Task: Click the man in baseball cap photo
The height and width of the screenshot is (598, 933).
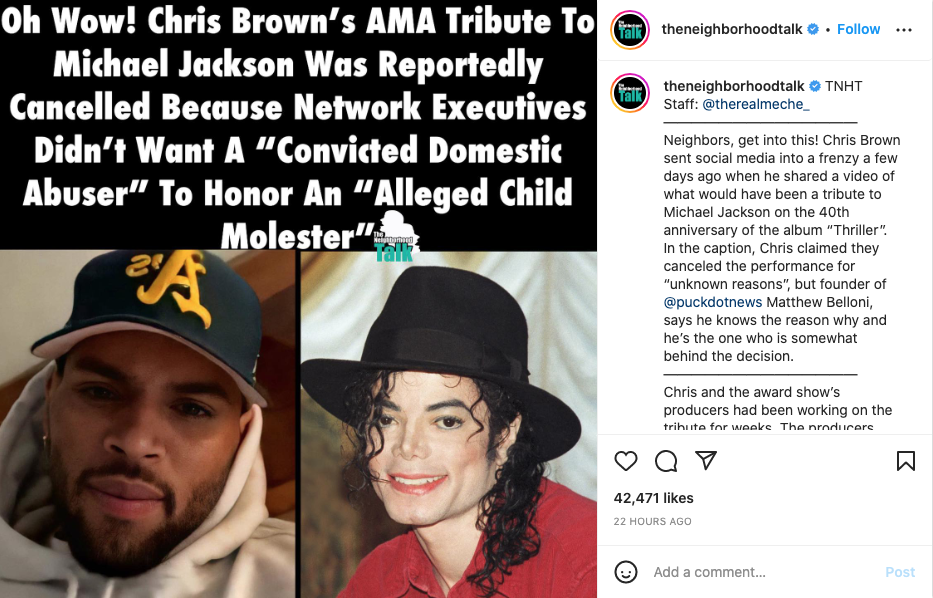Action: click(x=148, y=424)
